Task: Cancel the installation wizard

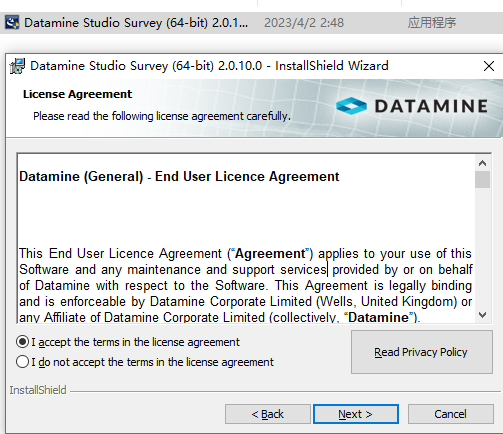Action: coord(451,414)
